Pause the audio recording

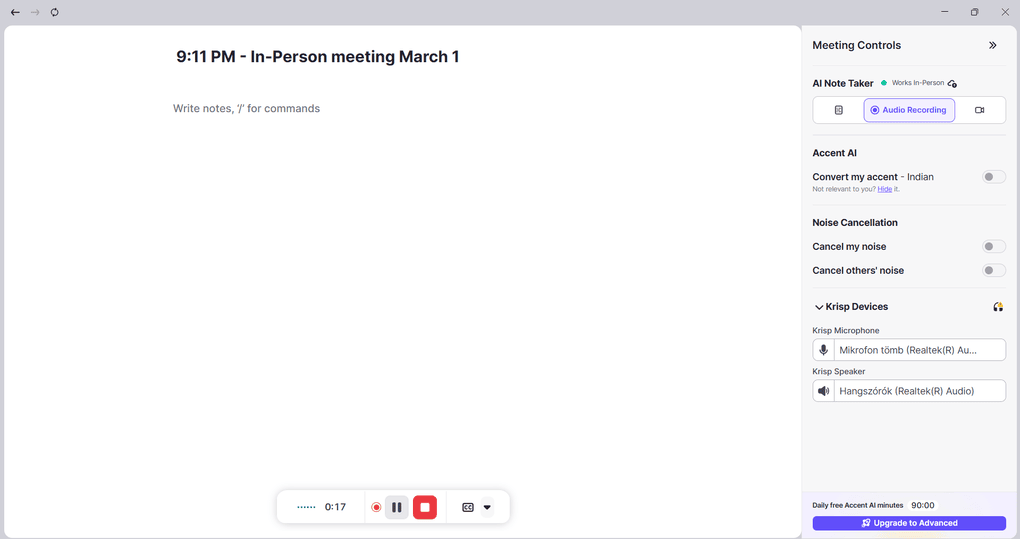(397, 507)
